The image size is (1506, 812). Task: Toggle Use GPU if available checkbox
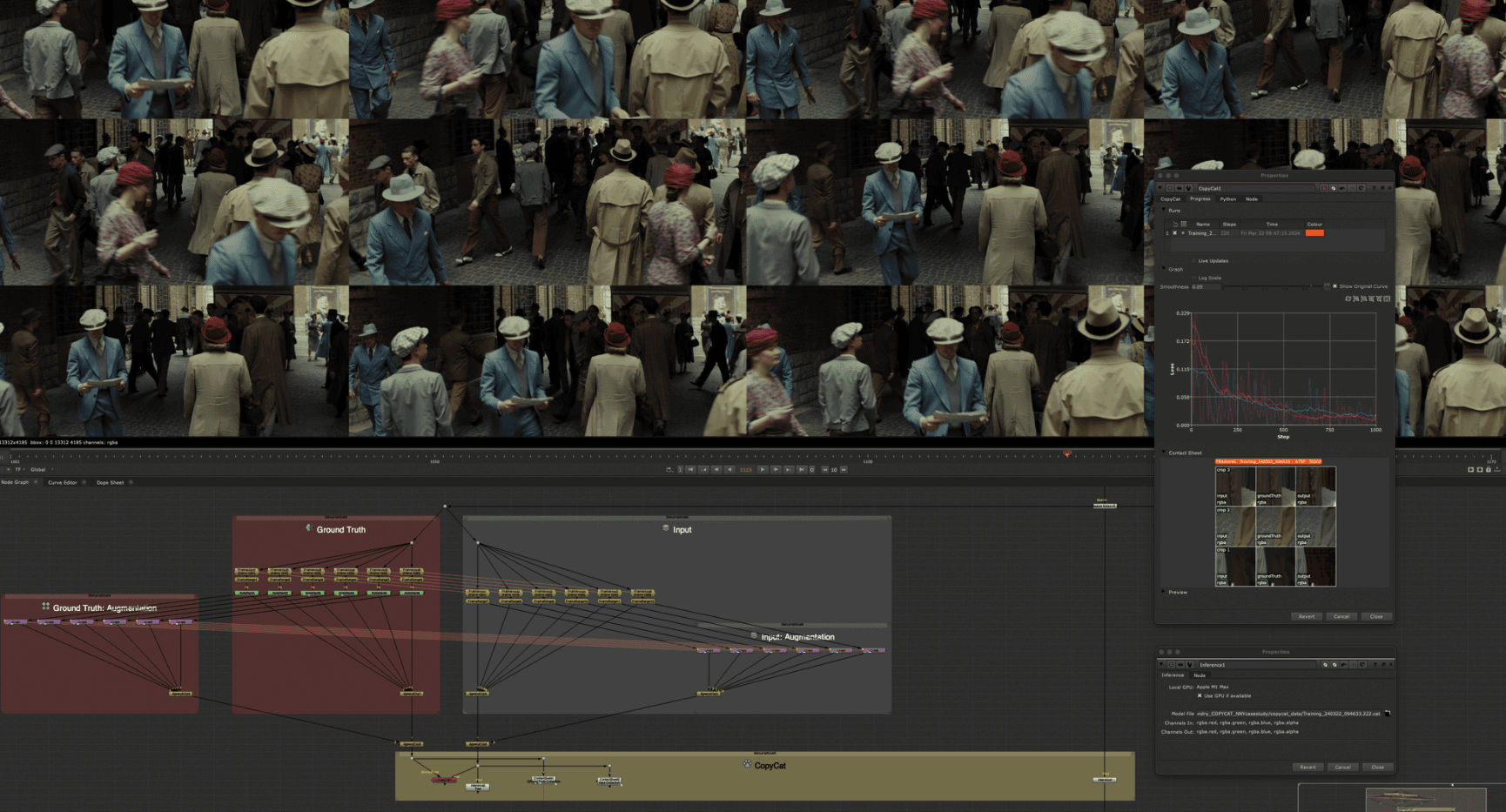tap(1200, 695)
